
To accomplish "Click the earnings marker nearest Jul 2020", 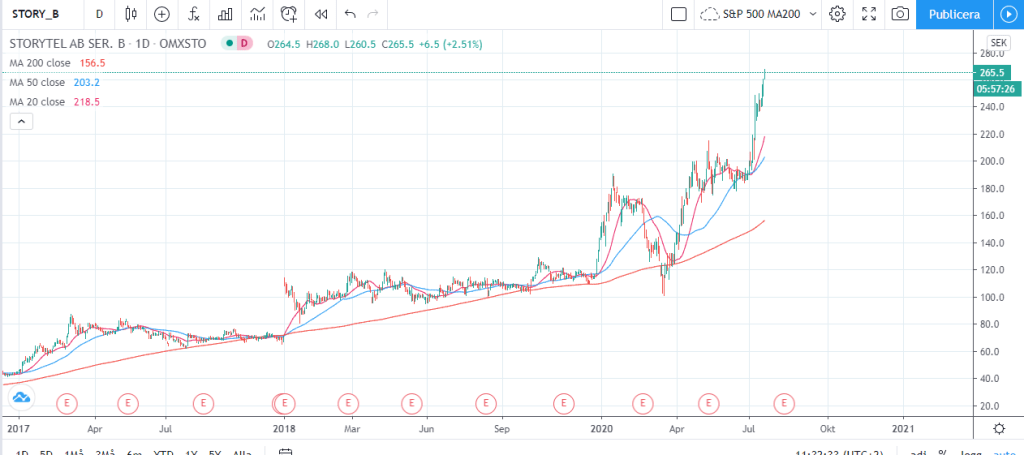I will [x=784, y=403].
